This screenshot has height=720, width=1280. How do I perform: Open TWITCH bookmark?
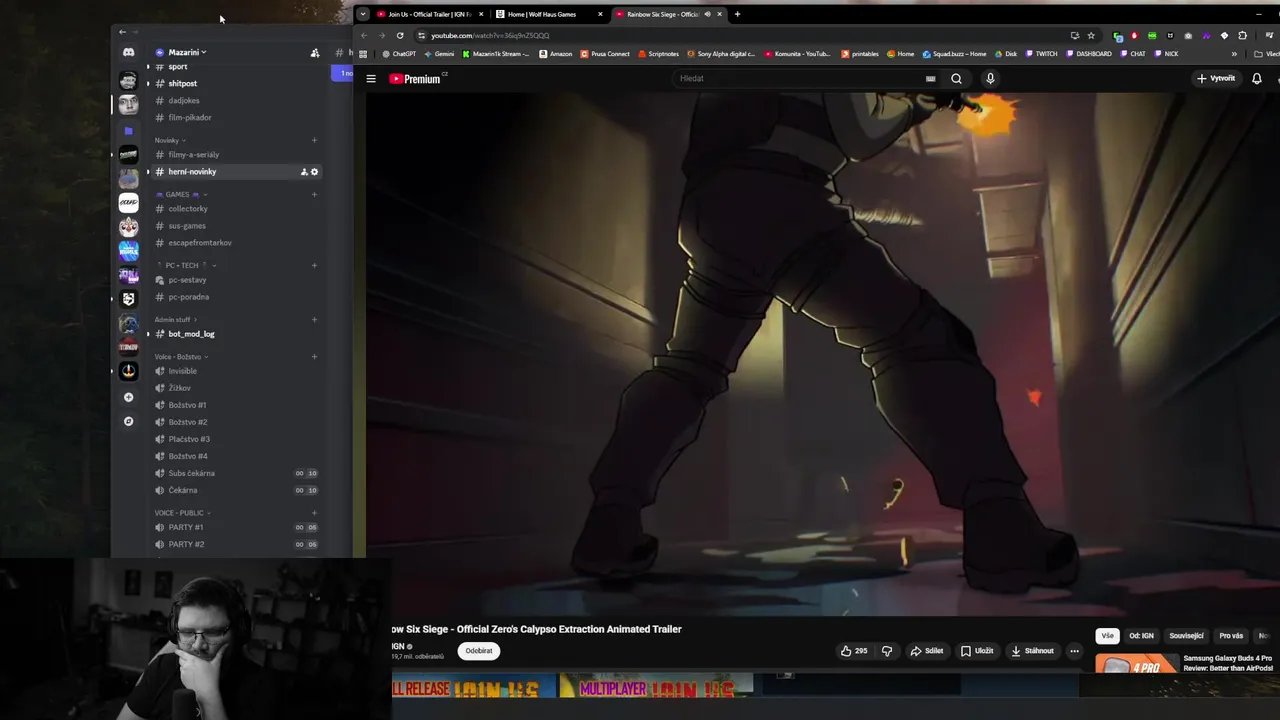coord(1041,54)
